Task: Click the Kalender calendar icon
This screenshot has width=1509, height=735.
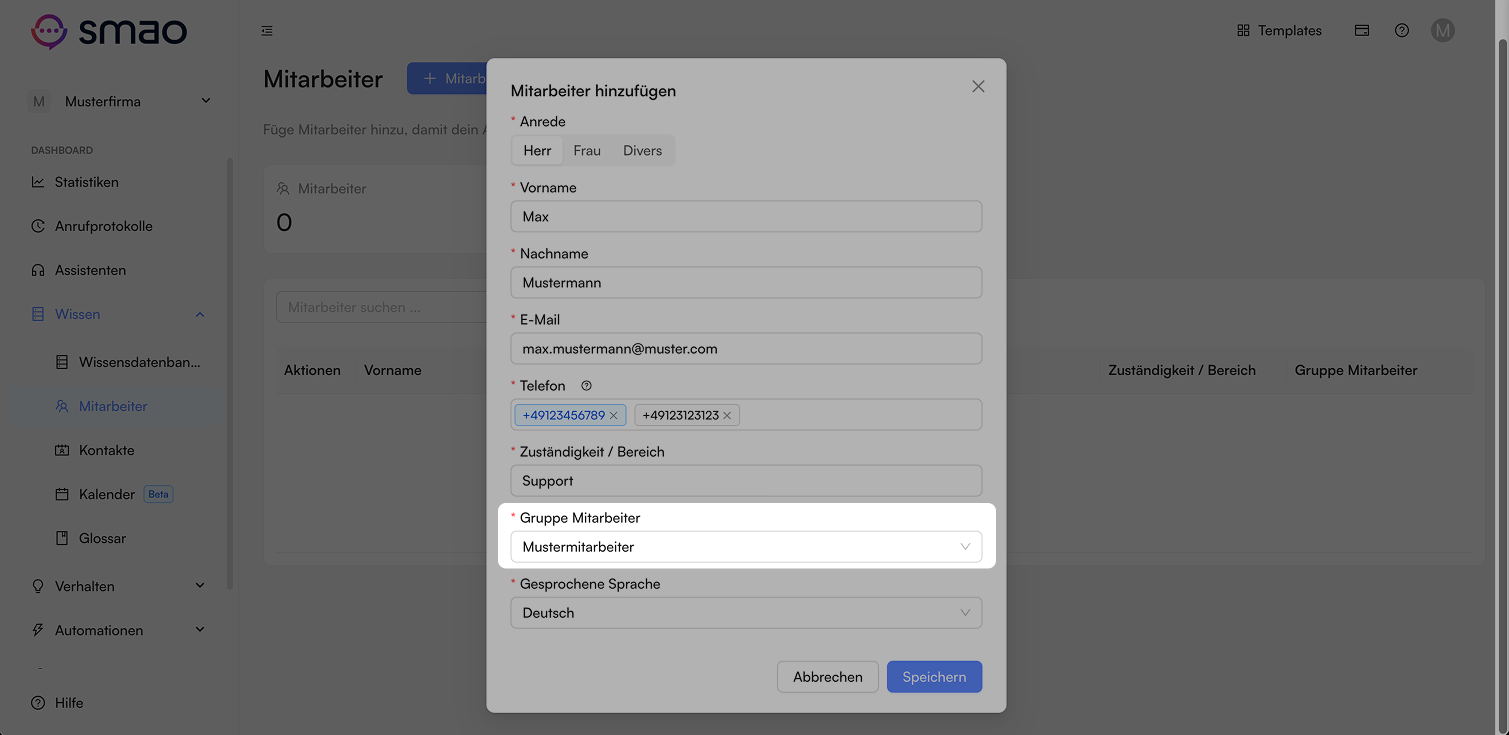Action: point(62,494)
